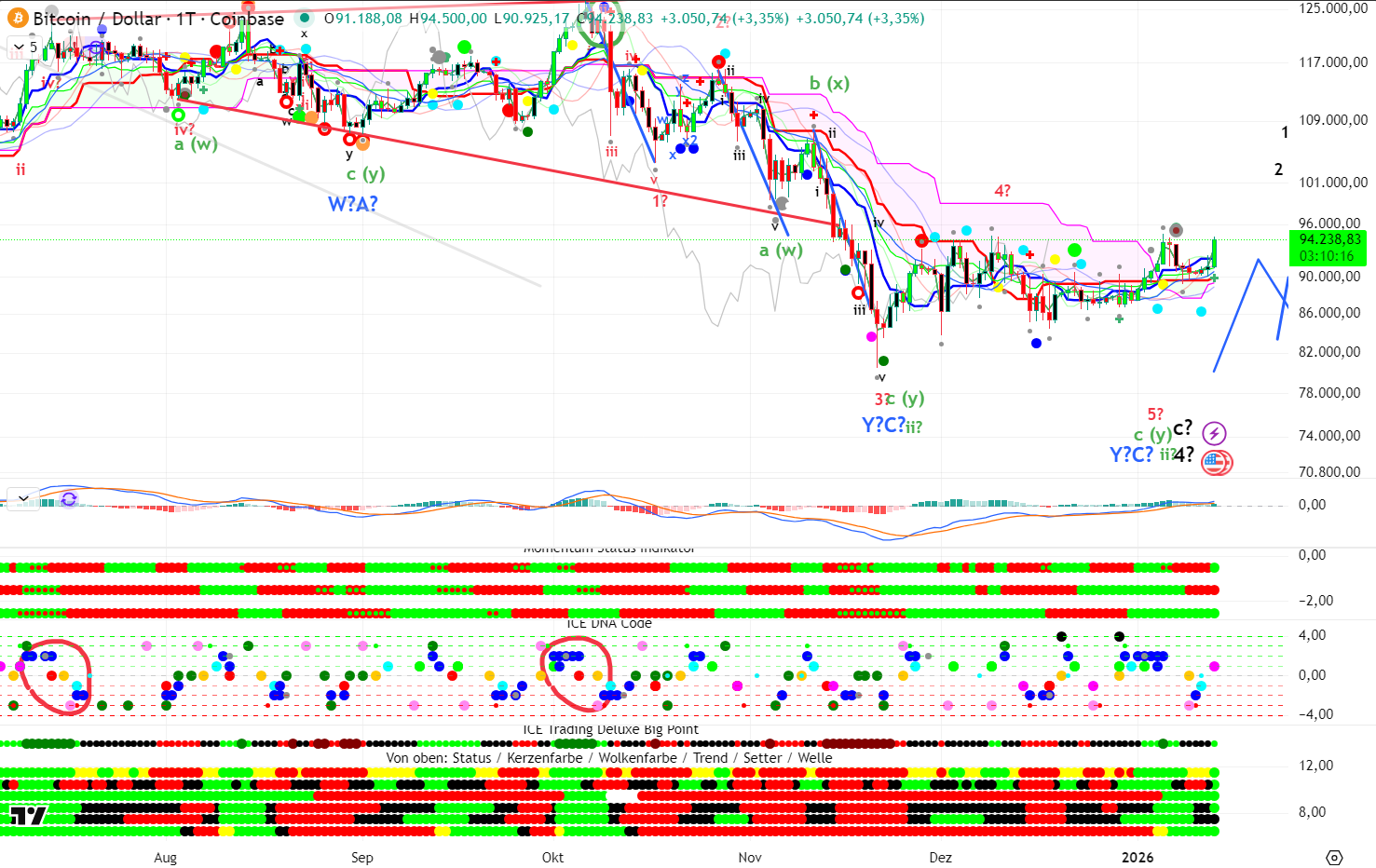This screenshot has width=1376, height=868.
Task: Open chart settings gear in the bottom-right corner
Action: tap(1334, 857)
